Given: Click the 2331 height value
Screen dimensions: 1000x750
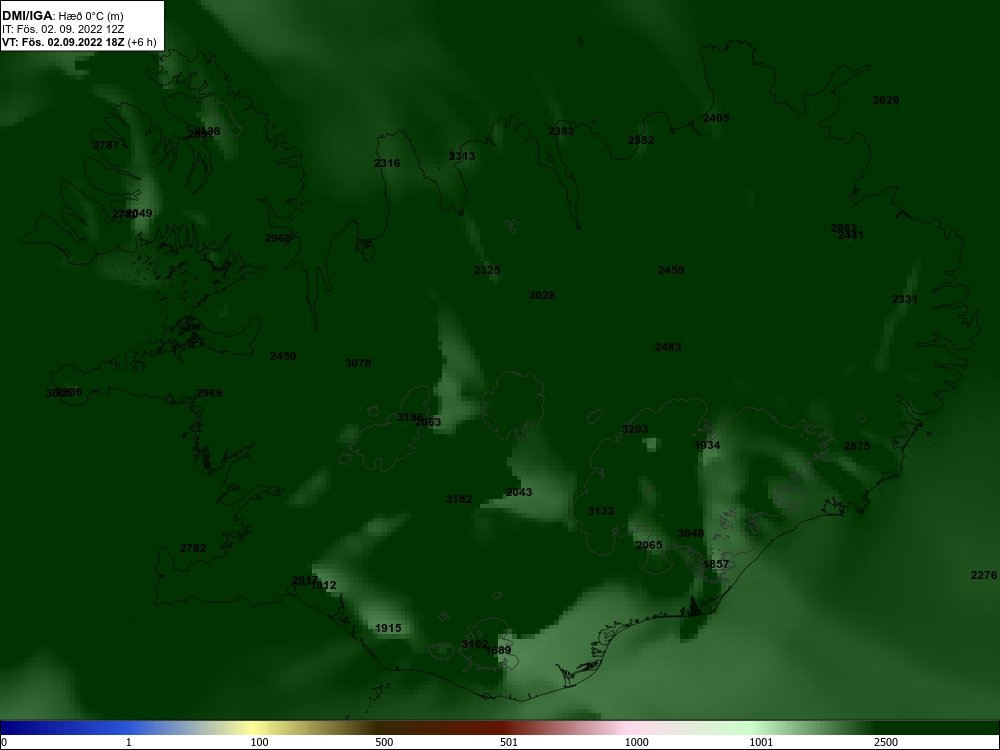Looking at the screenshot, I should pyautogui.click(x=904, y=299).
